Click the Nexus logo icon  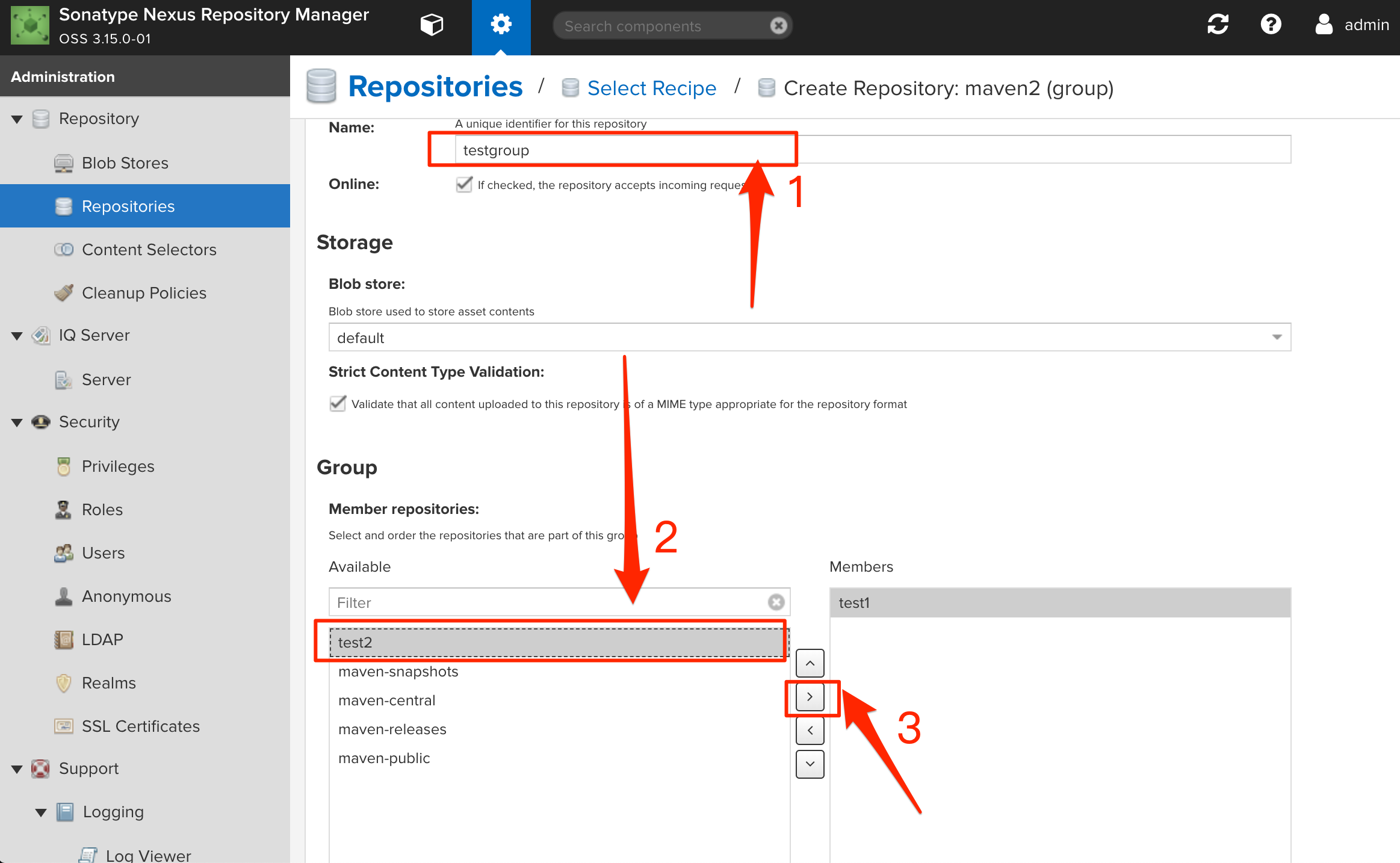click(x=30, y=25)
